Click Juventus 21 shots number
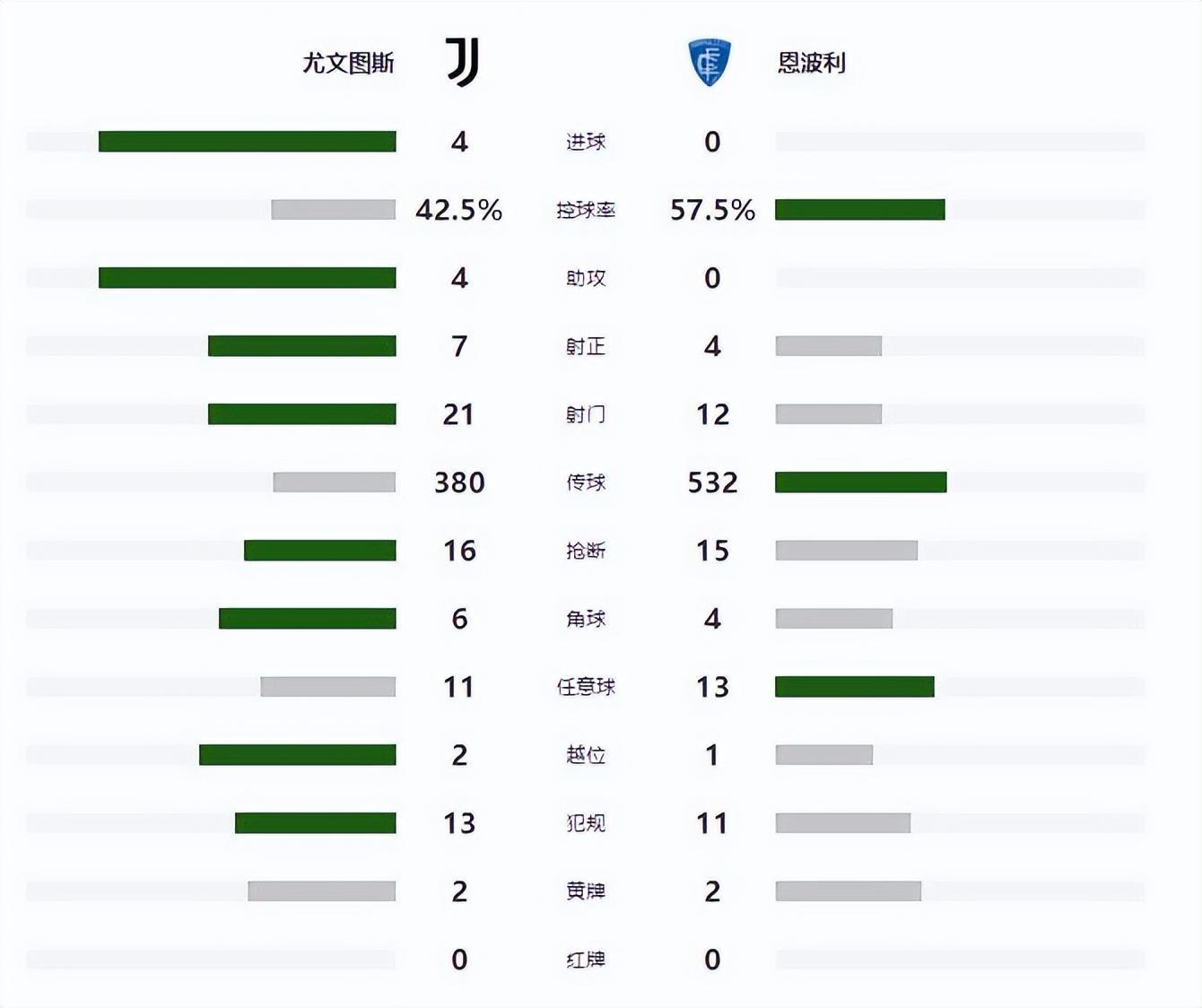Viewport: 1202px width, 1008px height. point(458,414)
